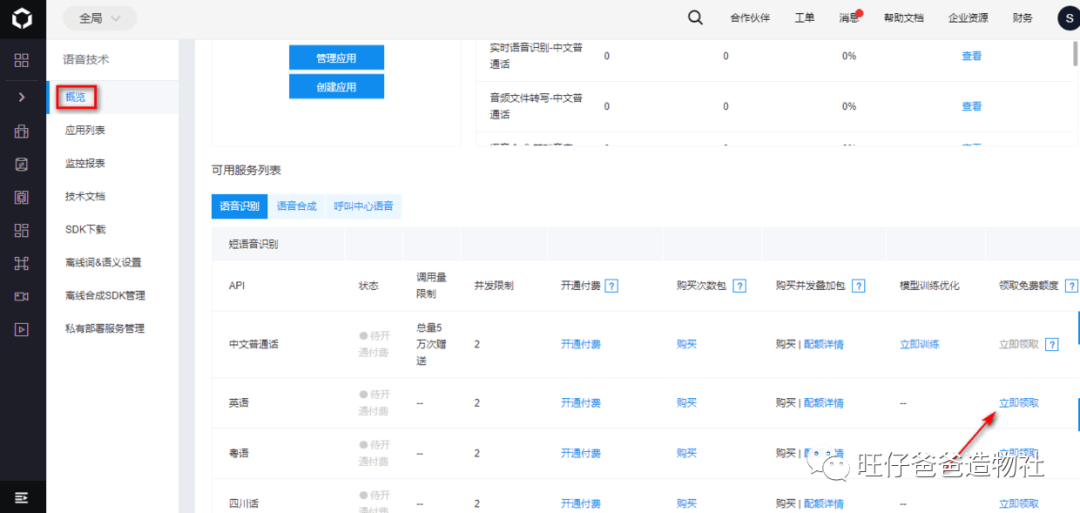Click the 创建应用 button

[336, 87]
